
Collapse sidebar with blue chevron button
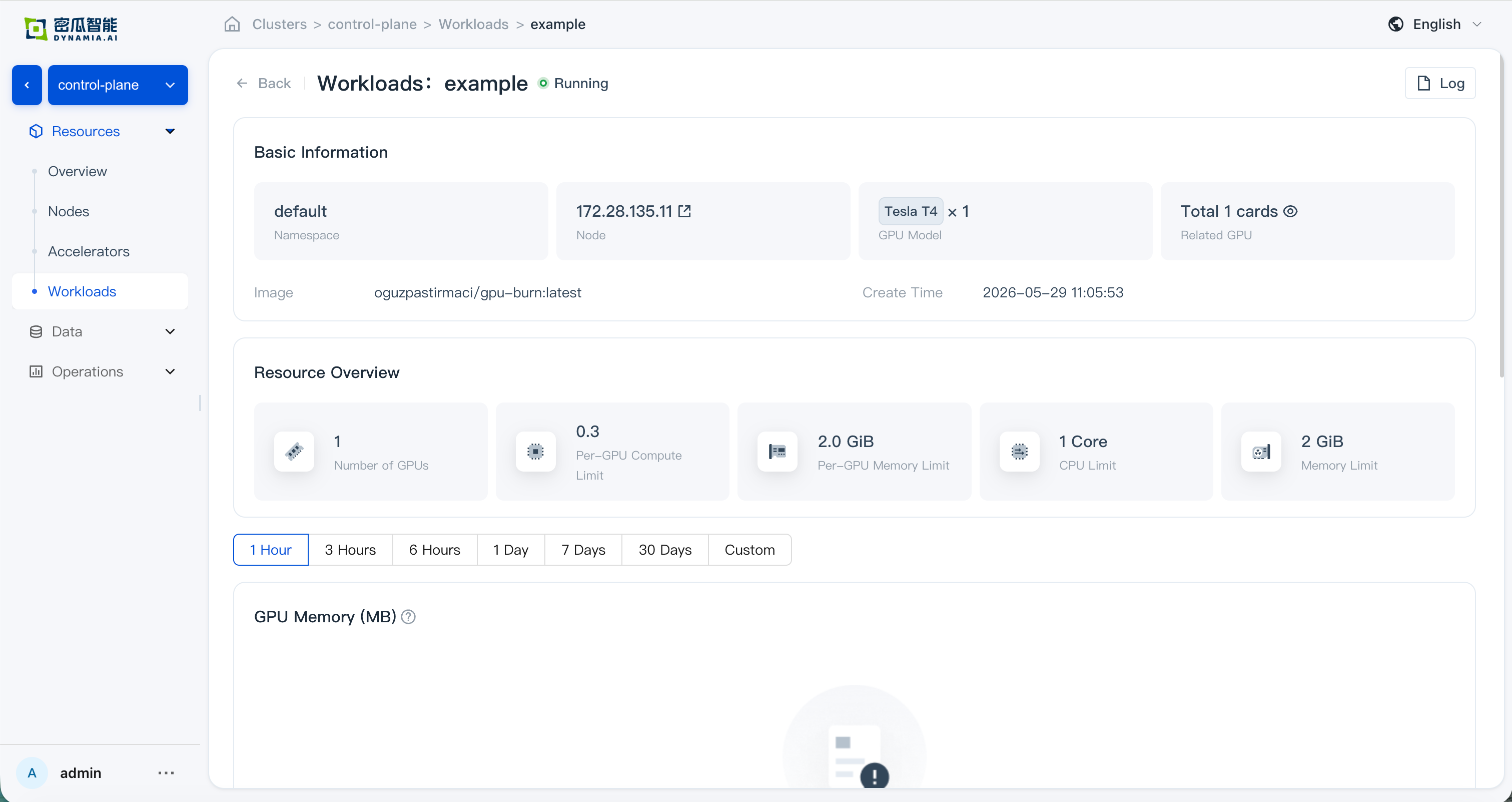[27, 85]
